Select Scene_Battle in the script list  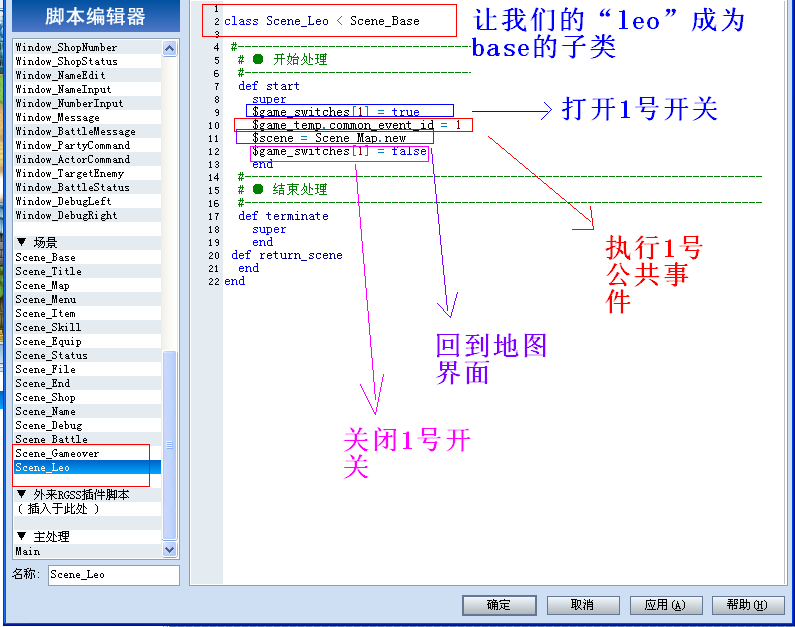87,439
